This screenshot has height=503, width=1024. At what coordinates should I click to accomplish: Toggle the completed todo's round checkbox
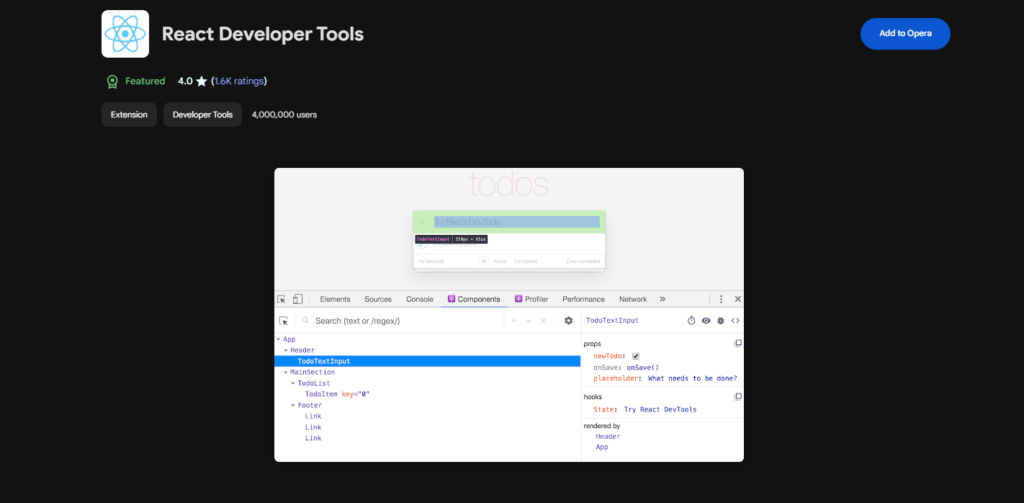[421, 246]
